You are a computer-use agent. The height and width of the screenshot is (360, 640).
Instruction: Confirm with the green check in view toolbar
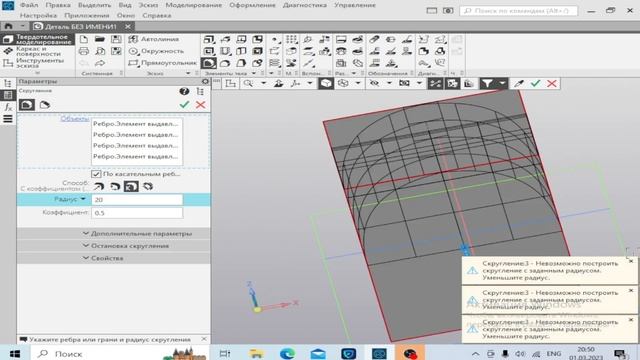click(536, 84)
